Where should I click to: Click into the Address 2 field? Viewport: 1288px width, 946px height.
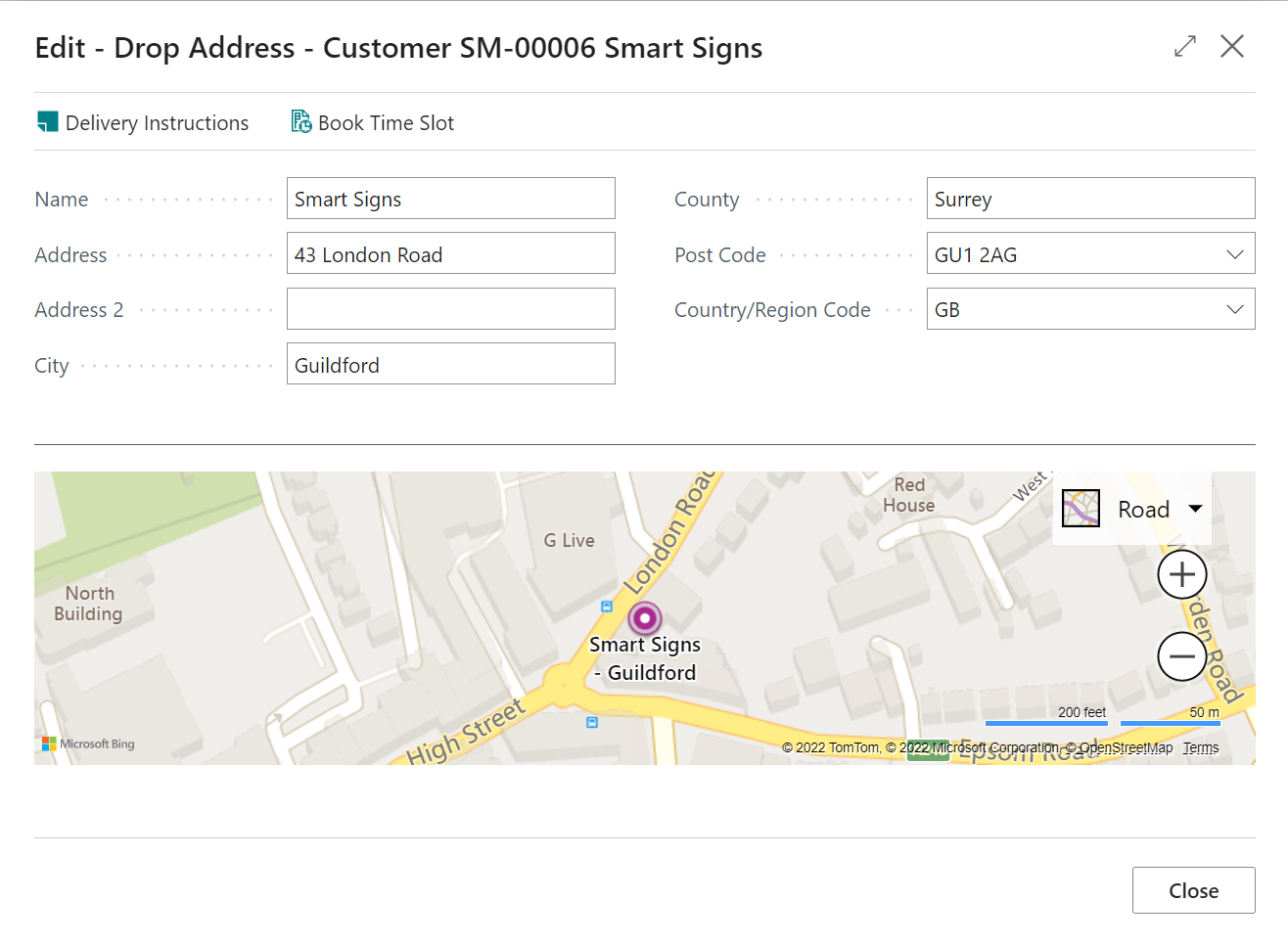[451, 309]
